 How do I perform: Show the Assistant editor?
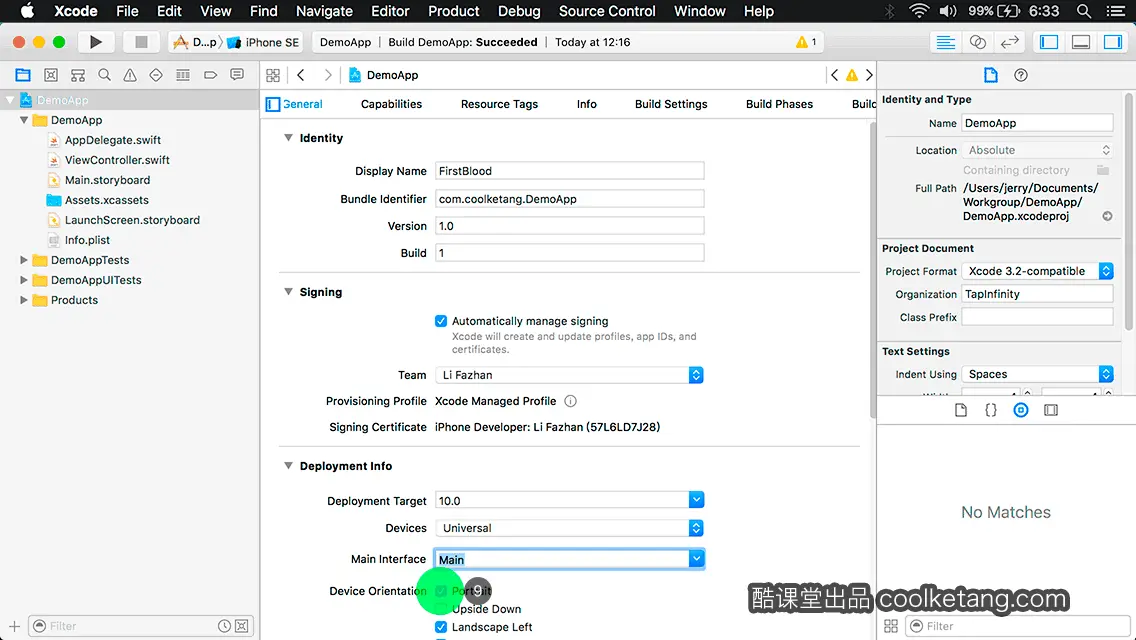point(977,42)
